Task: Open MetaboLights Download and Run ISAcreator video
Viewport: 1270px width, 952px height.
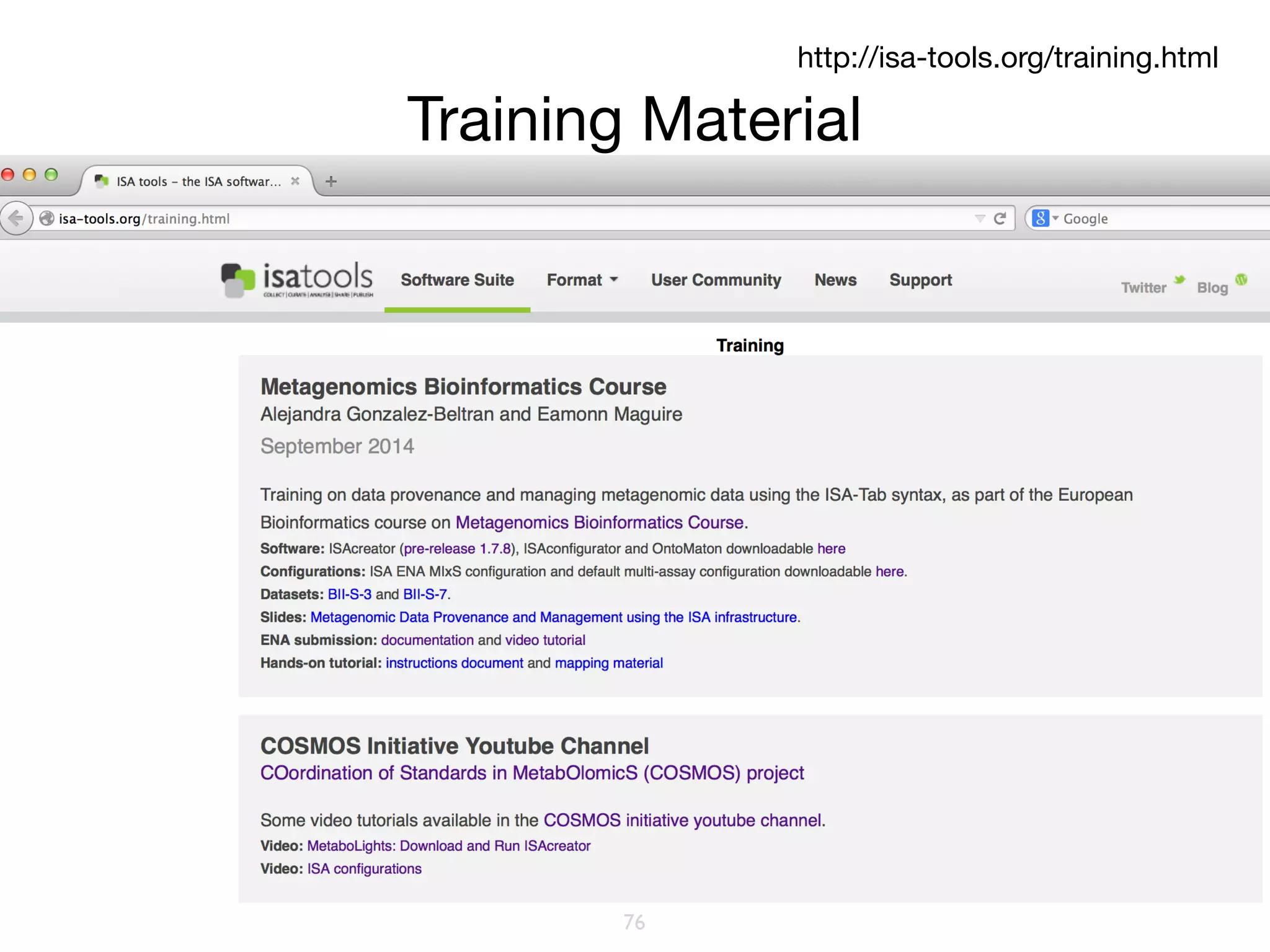Action: (449, 846)
